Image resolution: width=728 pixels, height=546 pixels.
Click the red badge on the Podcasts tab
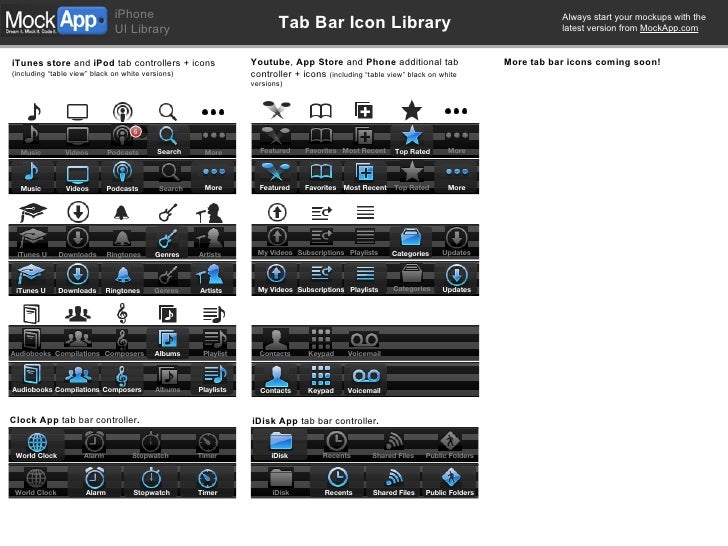pyautogui.click(x=136, y=132)
